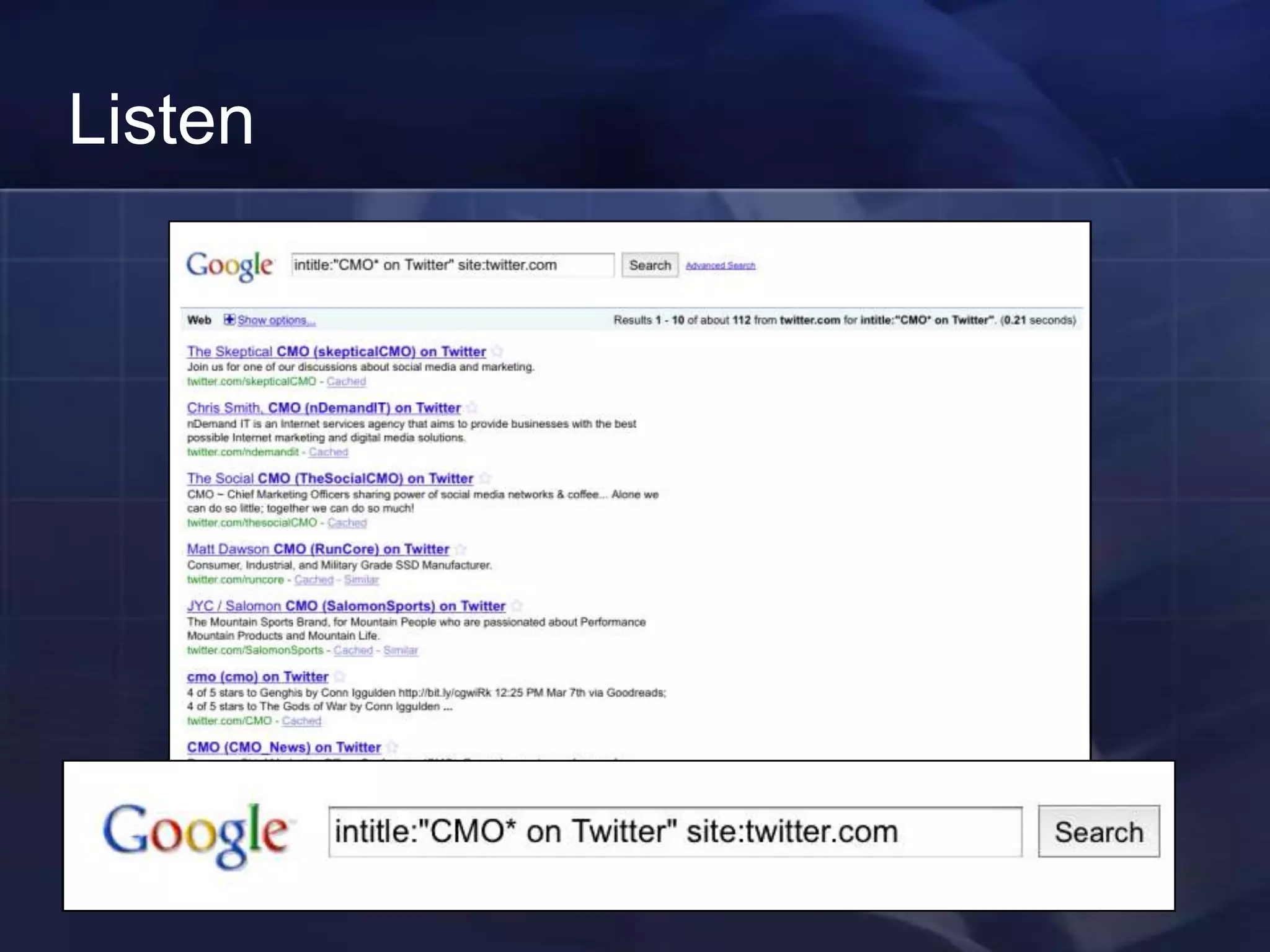Open the Advanced Search link
The height and width of the screenshot is (952, 1270).
point(721,265)
